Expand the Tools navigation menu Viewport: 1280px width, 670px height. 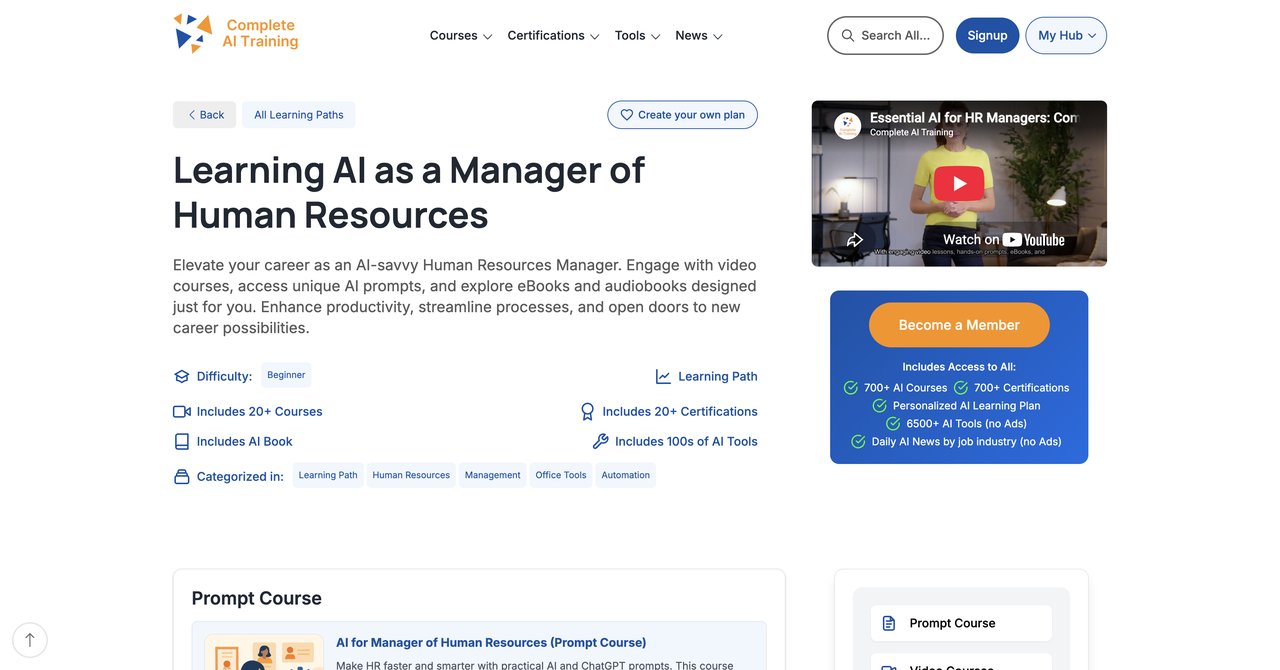(637, 35)
